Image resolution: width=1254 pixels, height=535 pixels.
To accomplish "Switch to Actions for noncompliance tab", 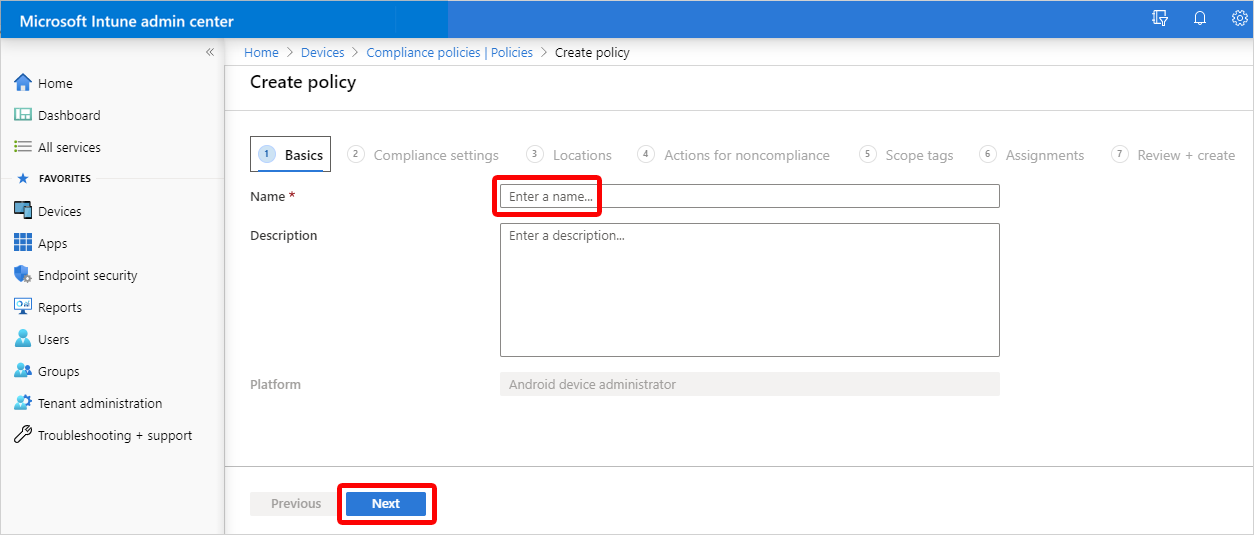I will [734, 155].
